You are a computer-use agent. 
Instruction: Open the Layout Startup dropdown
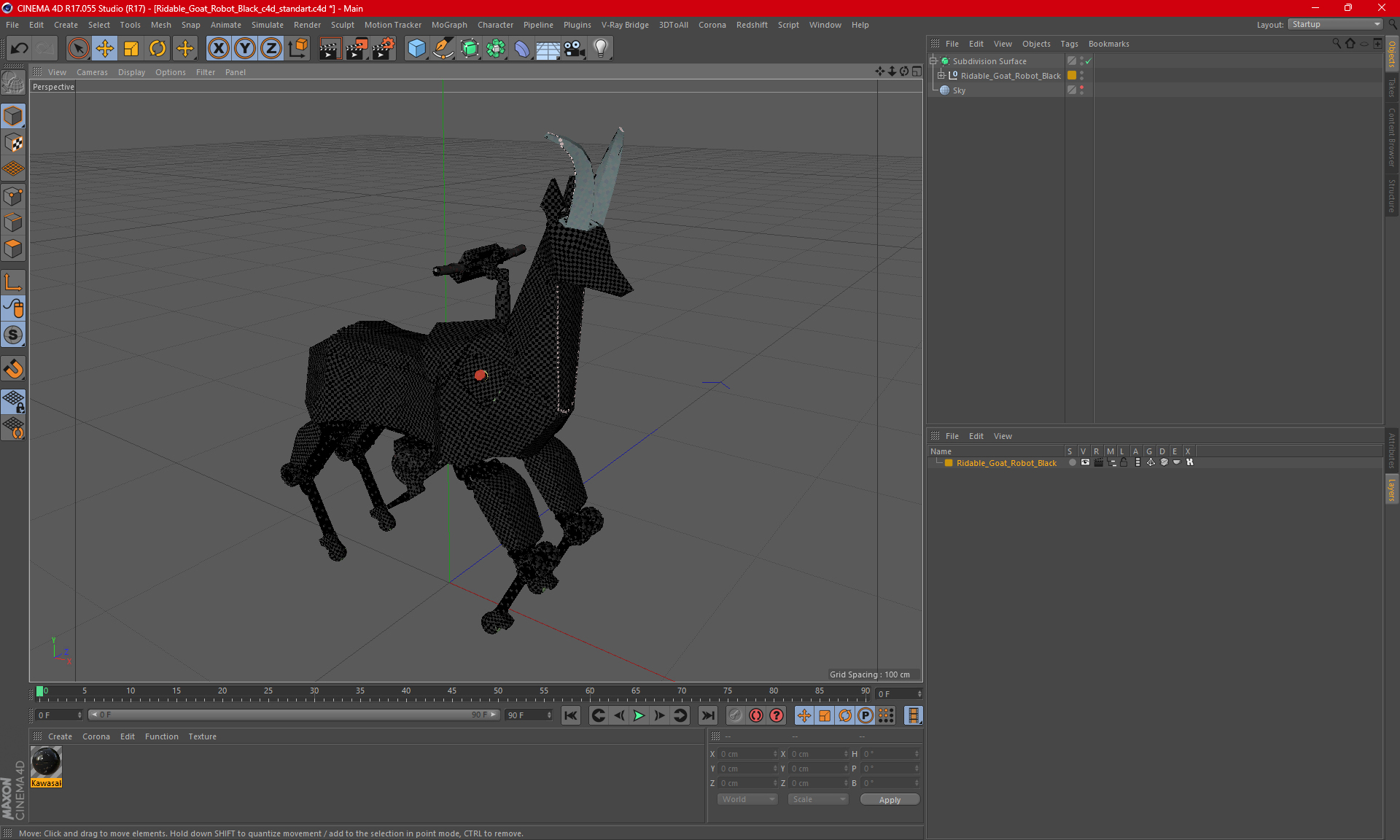(1336, 24)
